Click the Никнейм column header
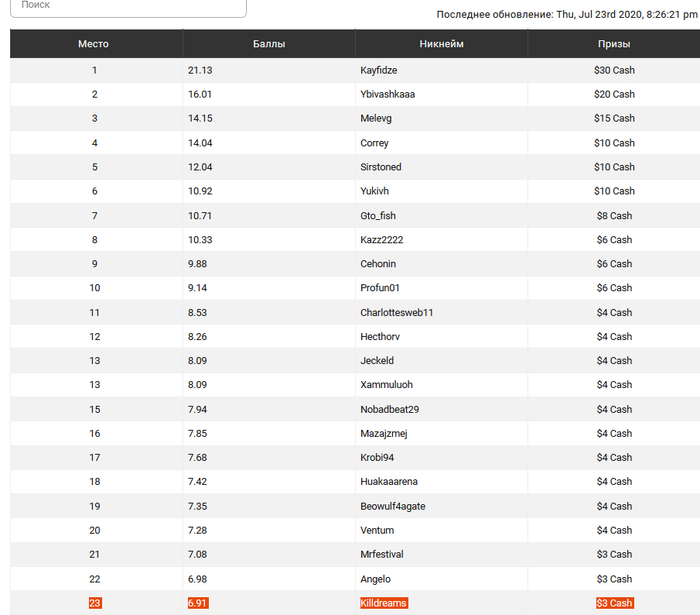The width and height of the screenshot is (700, 615). click(441, 44)
